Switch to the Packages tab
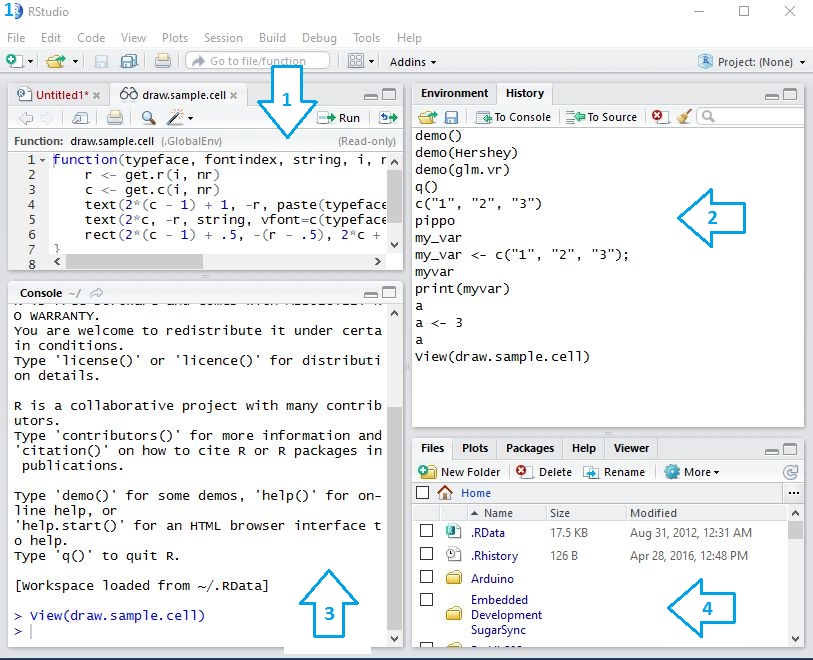 click(x=530, y=448)
